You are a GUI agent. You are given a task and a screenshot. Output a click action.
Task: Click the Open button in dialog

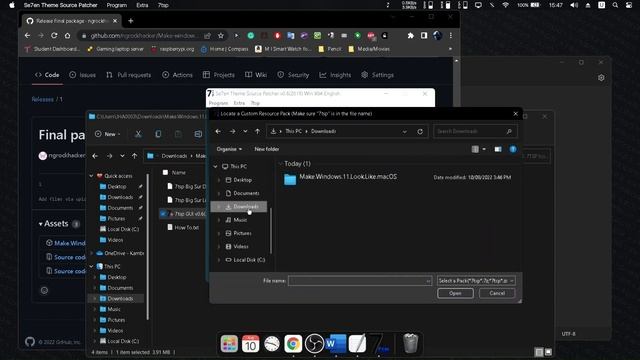coord(455,293)
